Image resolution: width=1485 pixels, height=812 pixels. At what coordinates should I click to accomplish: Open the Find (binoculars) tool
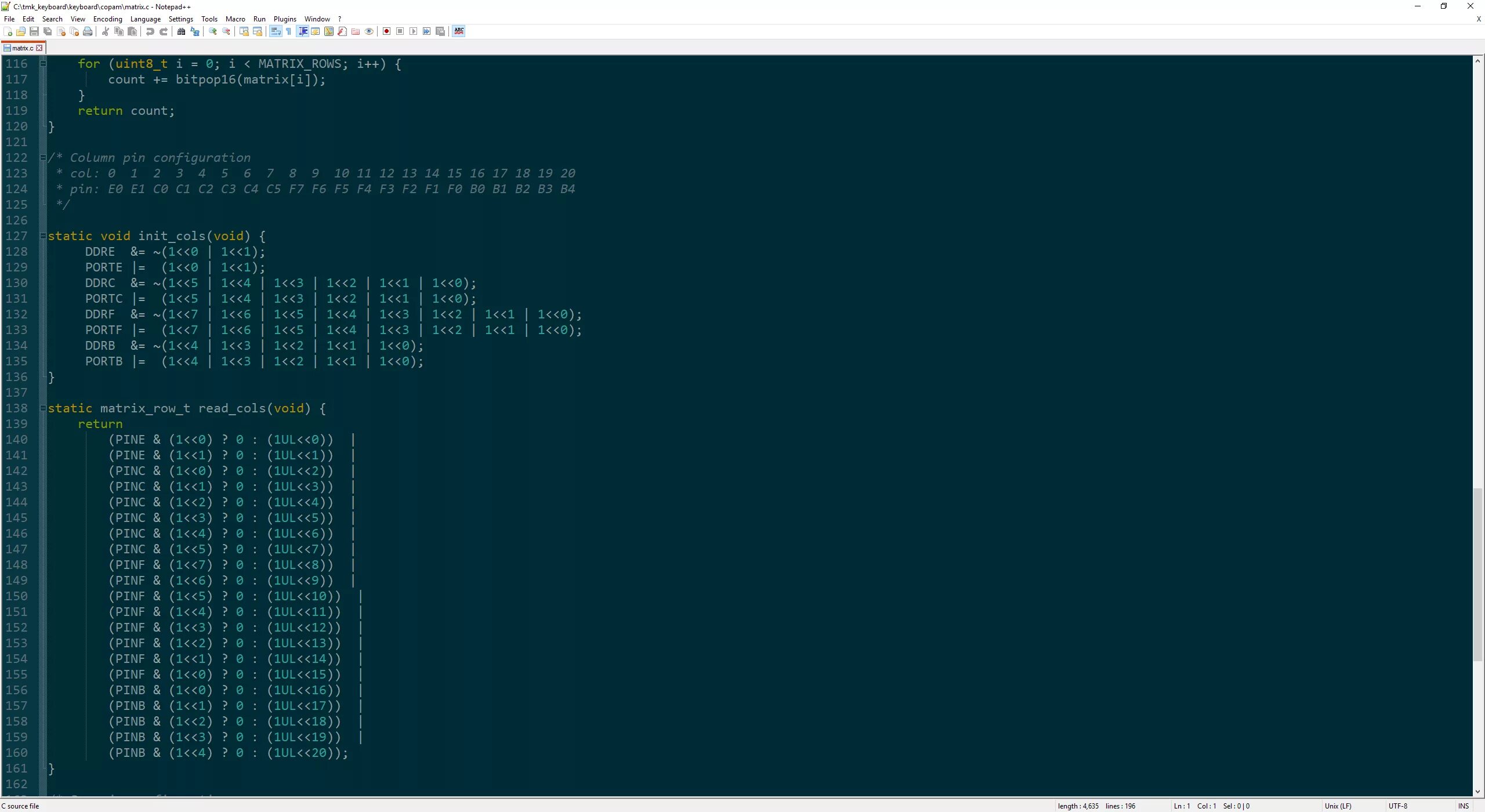pos(182,31)
